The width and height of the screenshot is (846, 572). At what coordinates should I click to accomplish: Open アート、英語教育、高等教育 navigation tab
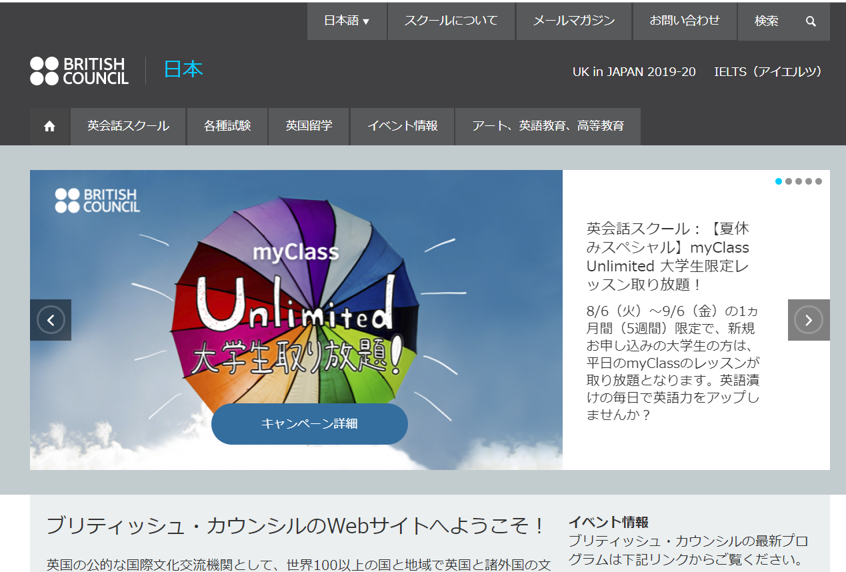[x=548, y=126]
